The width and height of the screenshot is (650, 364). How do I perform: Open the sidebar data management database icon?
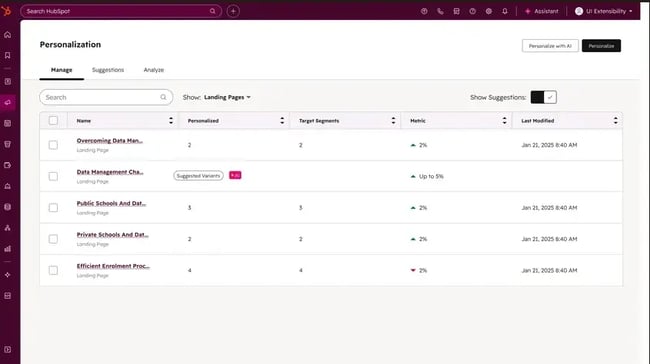[x=7, y=207]
